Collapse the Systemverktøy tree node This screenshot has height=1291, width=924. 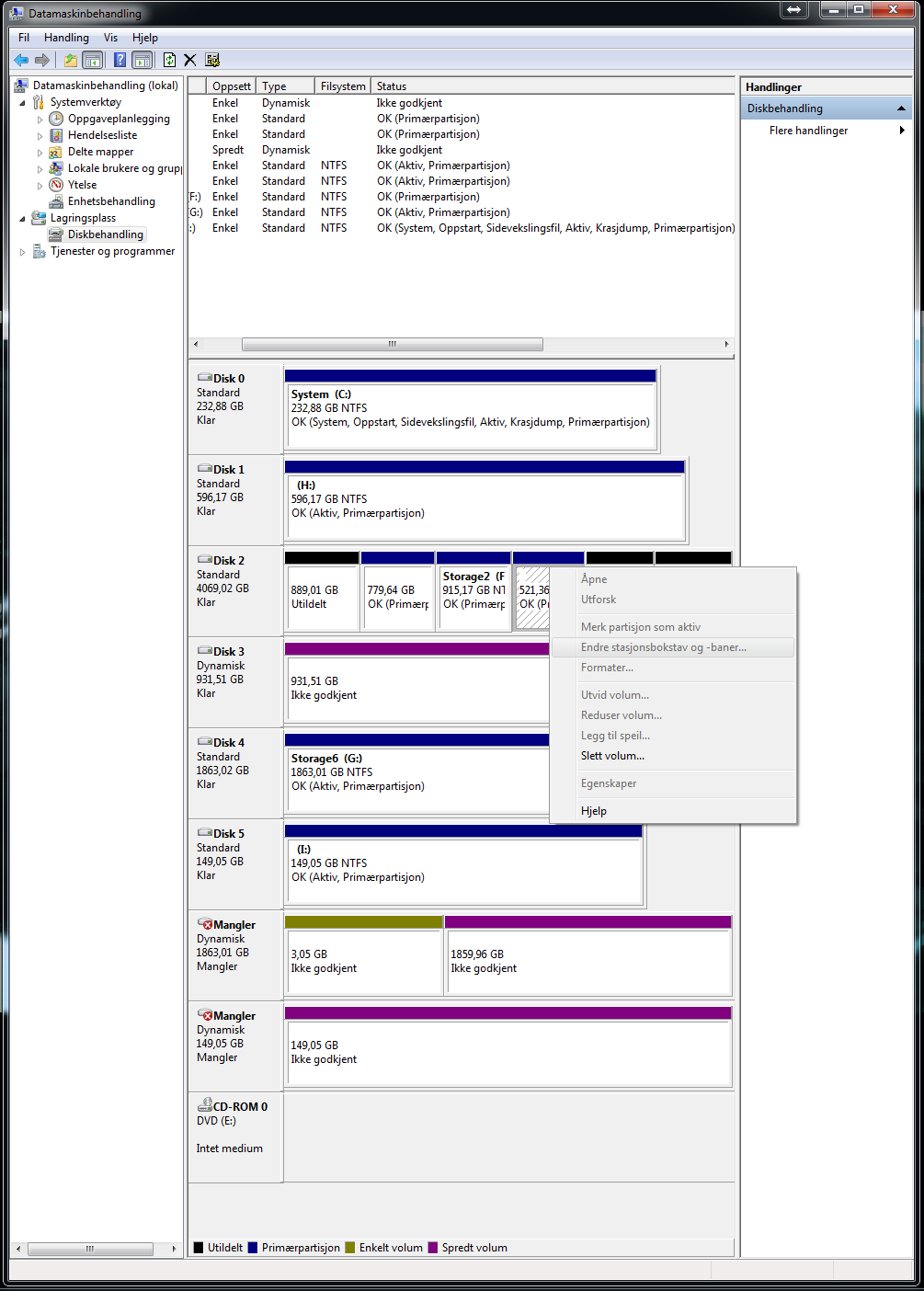[23, 103]
